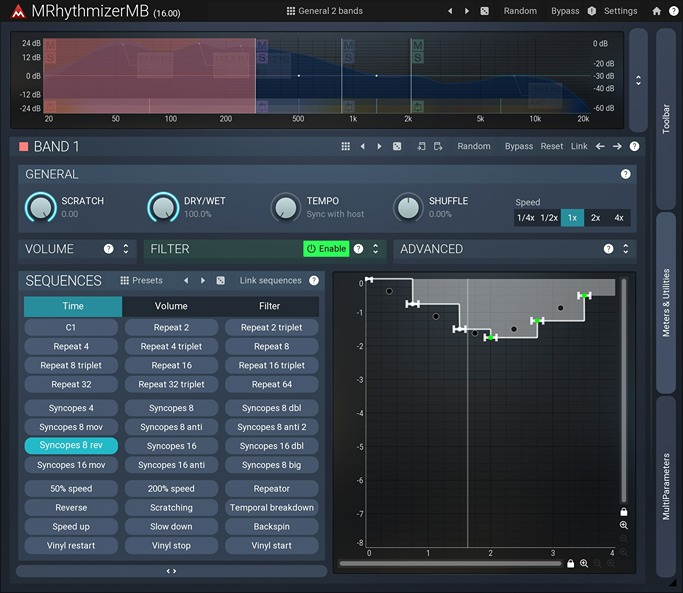This screenshot has width=683, height=593.
Task: Open Meters & Utilities side tab
Action: [666, 303]
